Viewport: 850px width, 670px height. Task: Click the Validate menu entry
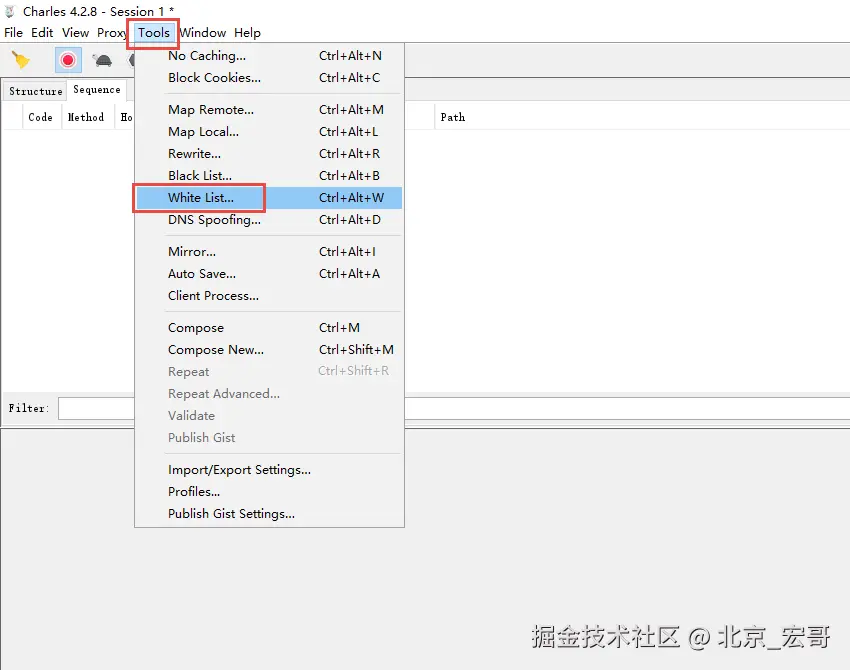tap(268, 416)
